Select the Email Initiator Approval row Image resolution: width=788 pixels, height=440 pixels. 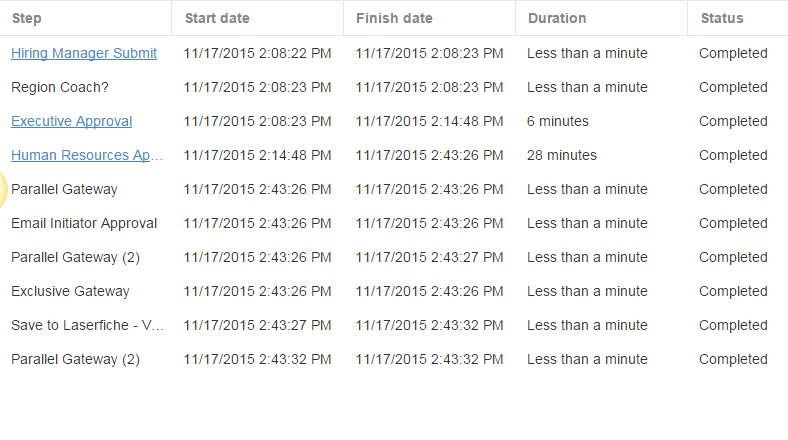point(394,223)
